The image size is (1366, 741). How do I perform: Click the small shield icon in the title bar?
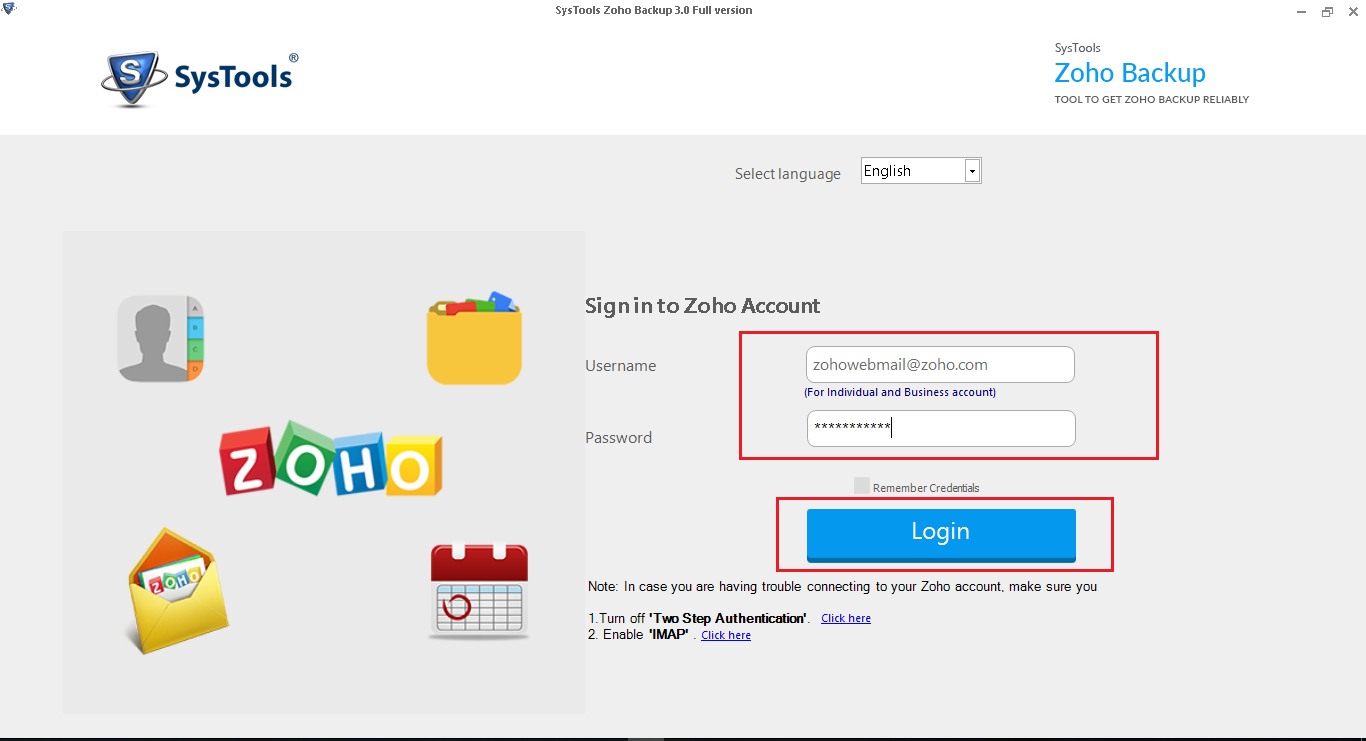pos(10,7)
